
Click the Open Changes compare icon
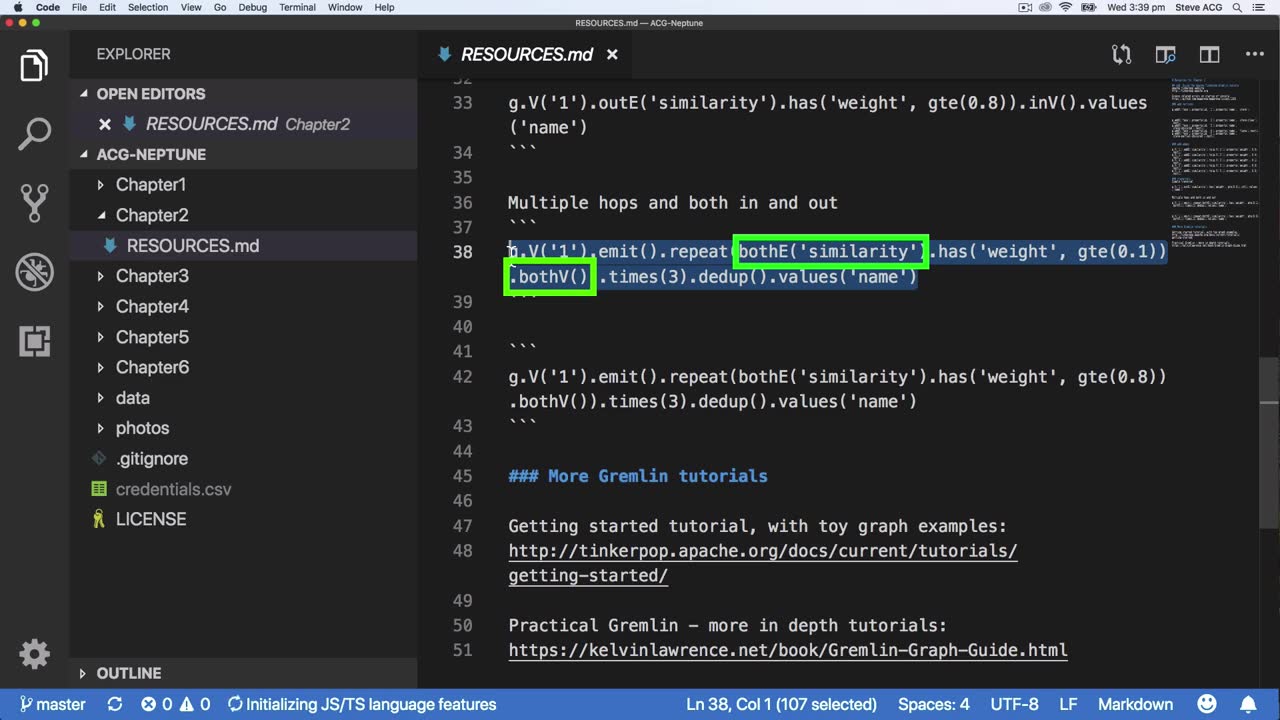(x=1121, y=54)
